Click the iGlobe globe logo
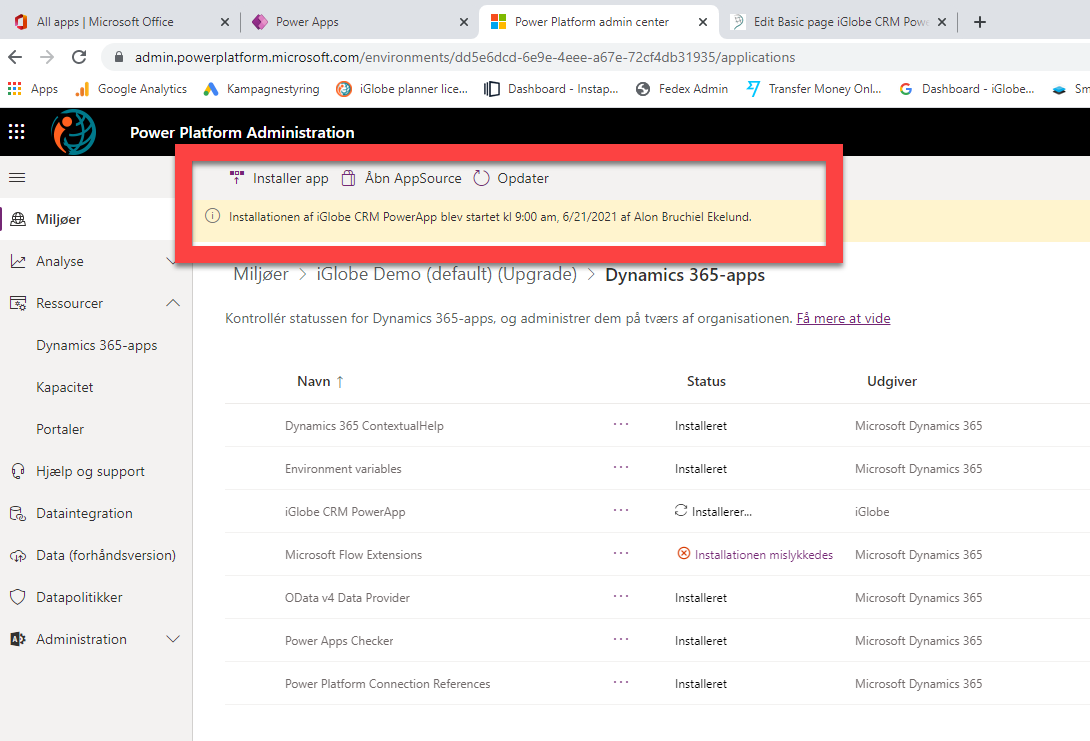The width and height of the screenshot is (1090, 741). pos(74,132)
